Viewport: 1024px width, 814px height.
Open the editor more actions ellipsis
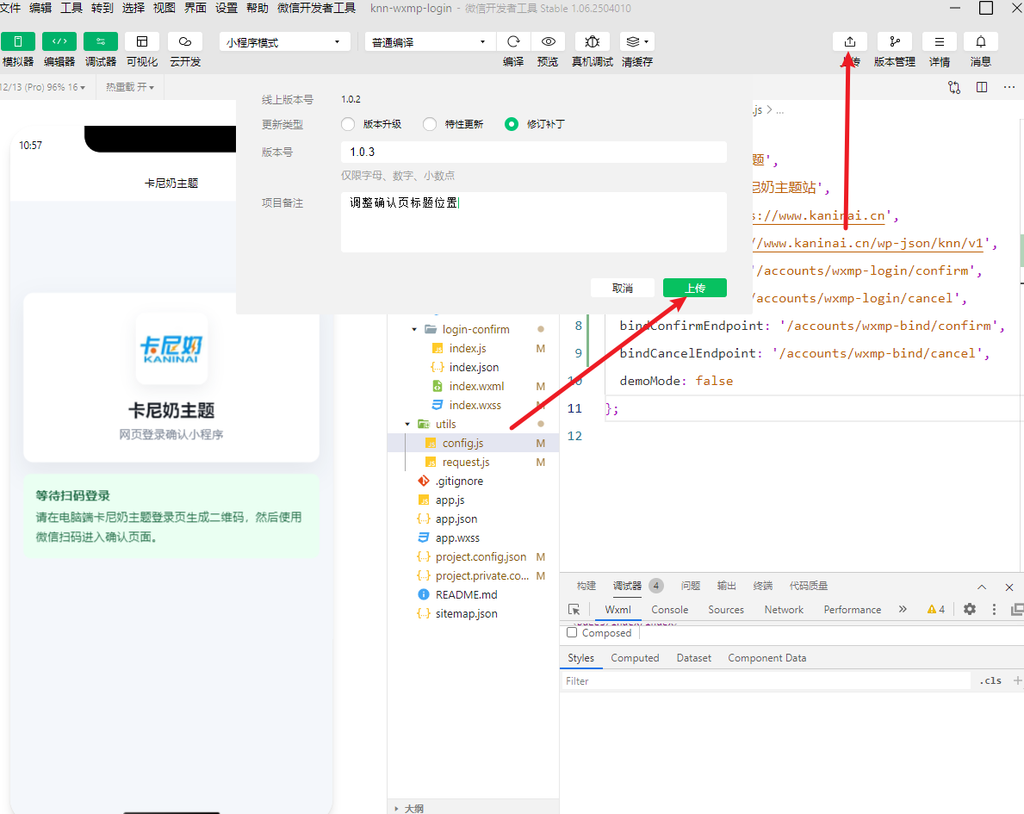coord(1009,87)
